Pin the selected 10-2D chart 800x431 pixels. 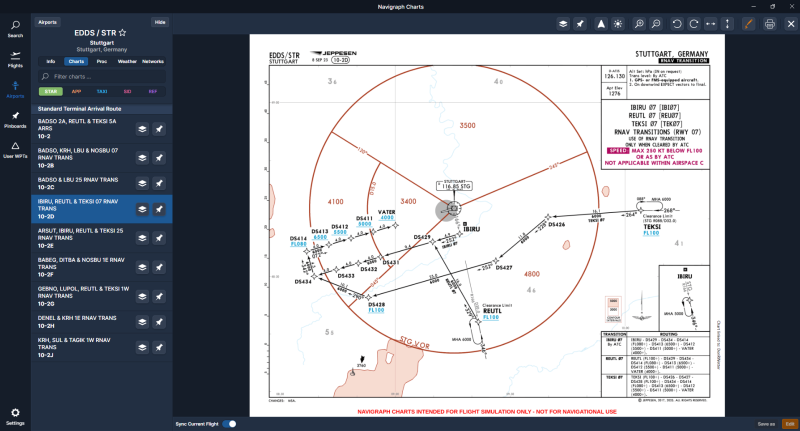click(159, 209)
